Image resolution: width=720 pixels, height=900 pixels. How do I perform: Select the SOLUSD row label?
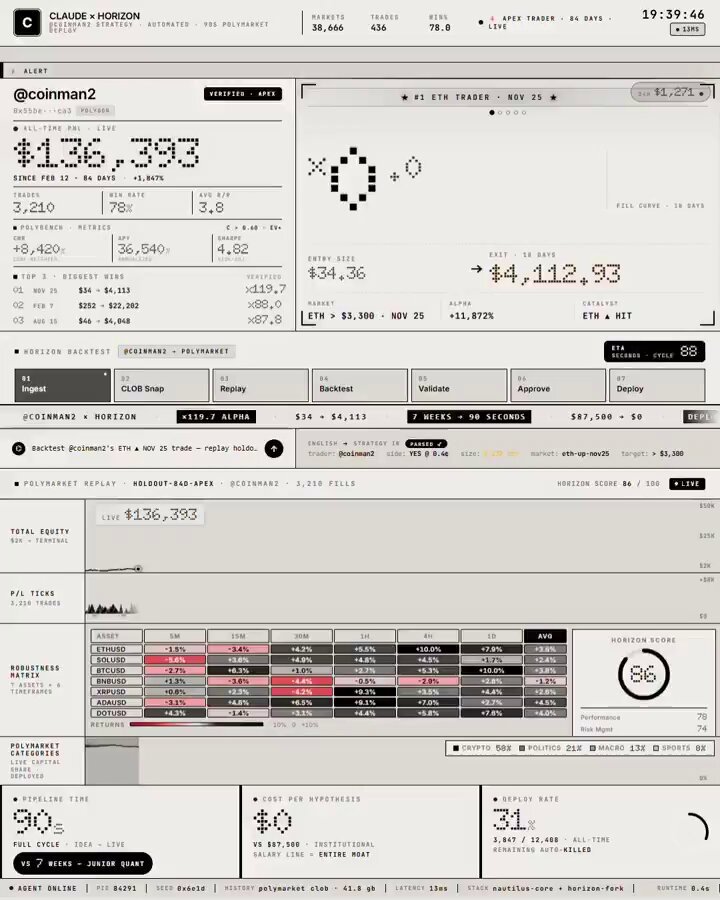click(x=117, y=660)
